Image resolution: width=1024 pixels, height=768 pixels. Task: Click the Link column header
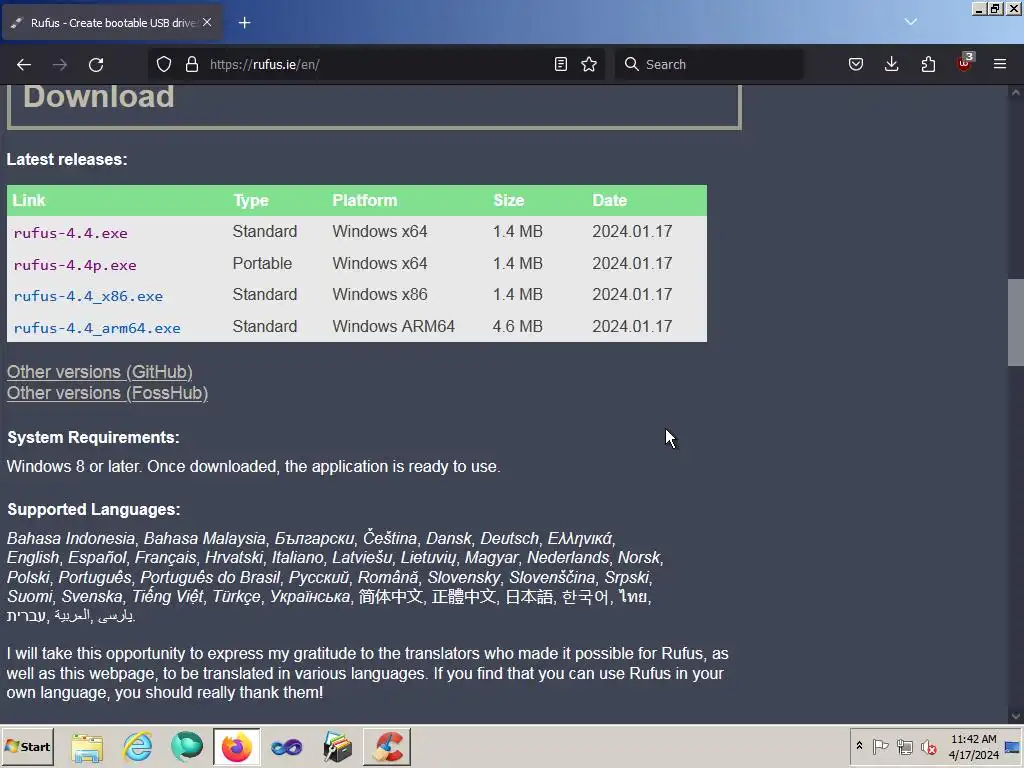[29, 200]
